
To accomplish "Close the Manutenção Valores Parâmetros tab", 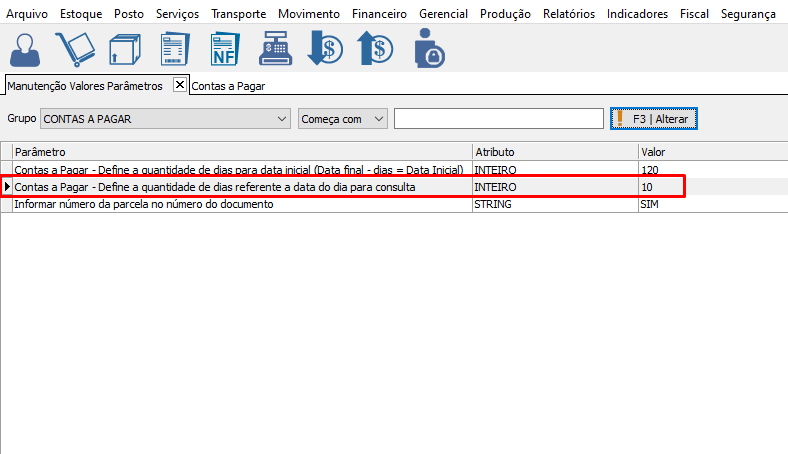I will point(180,85).
